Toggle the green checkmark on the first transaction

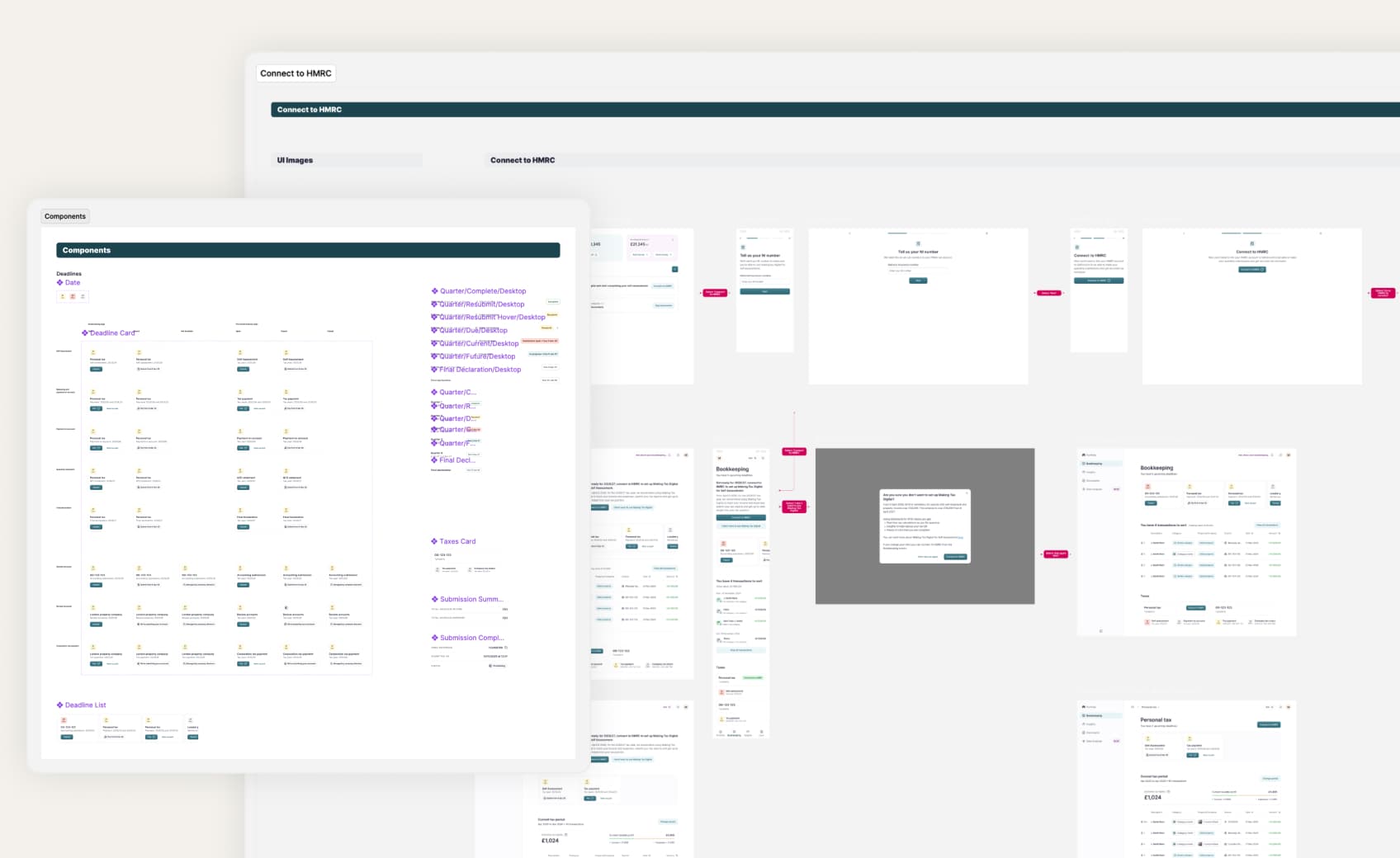[x=719, y=599]
